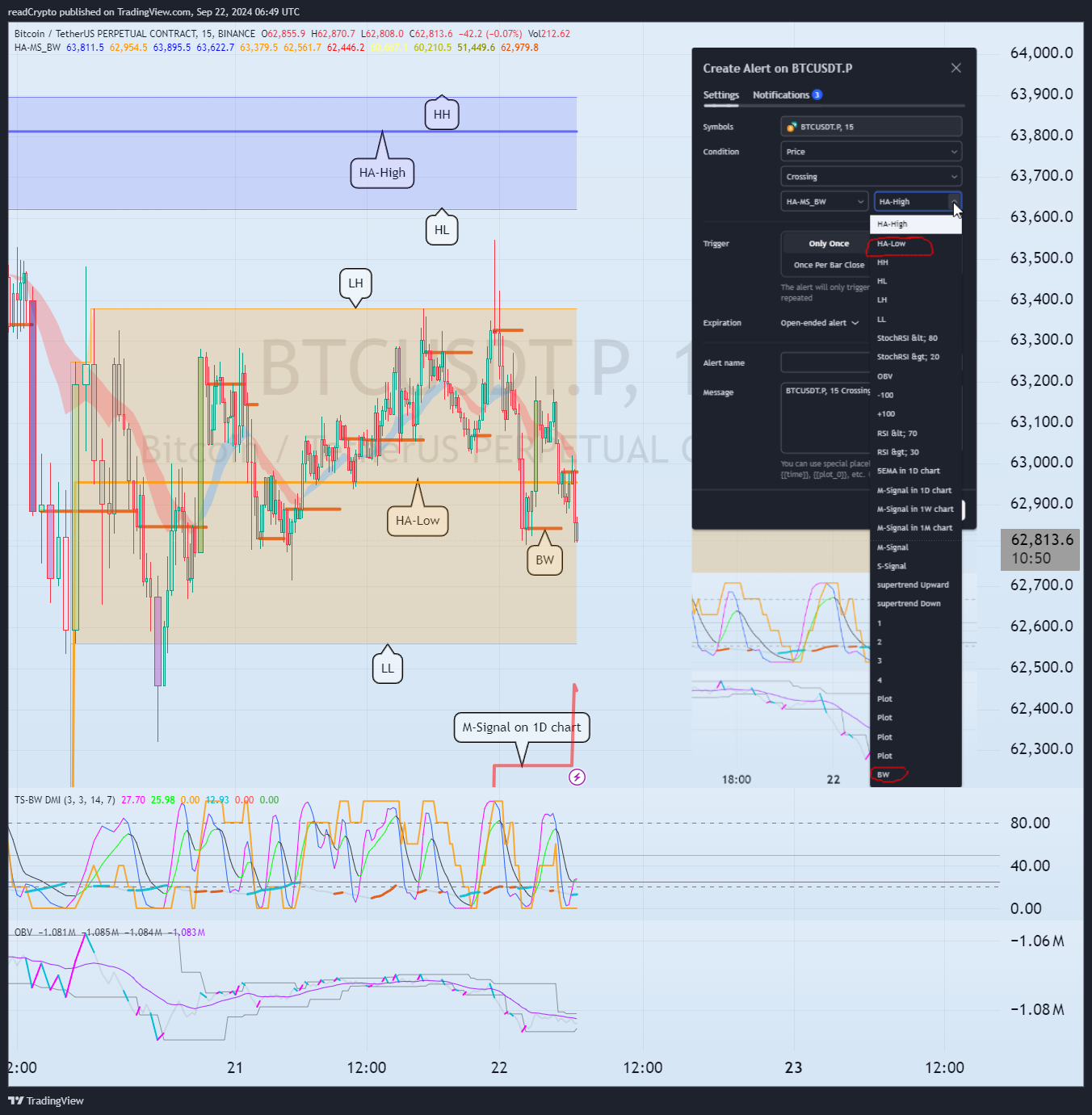The width and height of the screenshot is (1092, 1115).
Task: Click the LL chart label
Action: point(388,669)
